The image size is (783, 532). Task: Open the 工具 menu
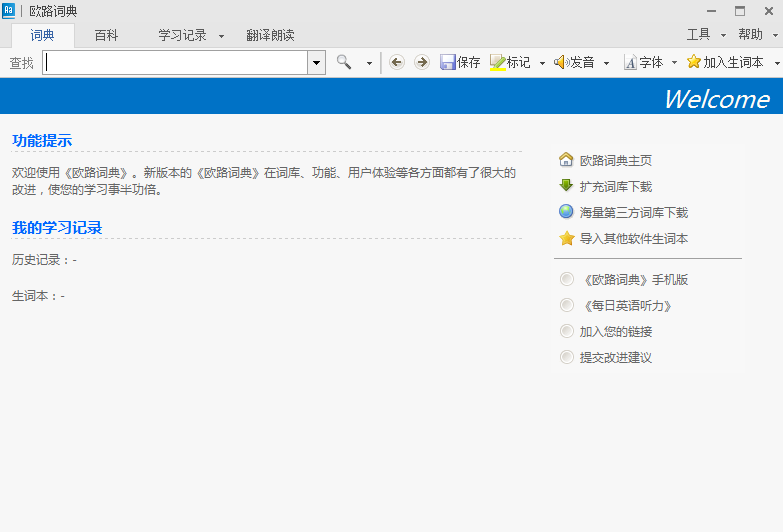pyautogui.click(x=698, y=35)
